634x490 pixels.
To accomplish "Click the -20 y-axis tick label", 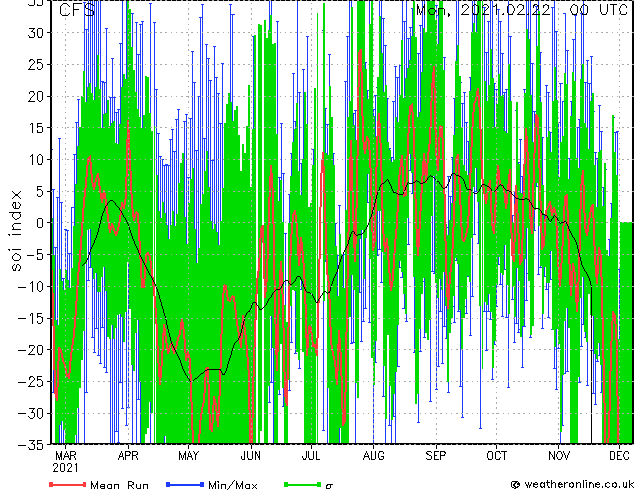I will pos(31,350).
